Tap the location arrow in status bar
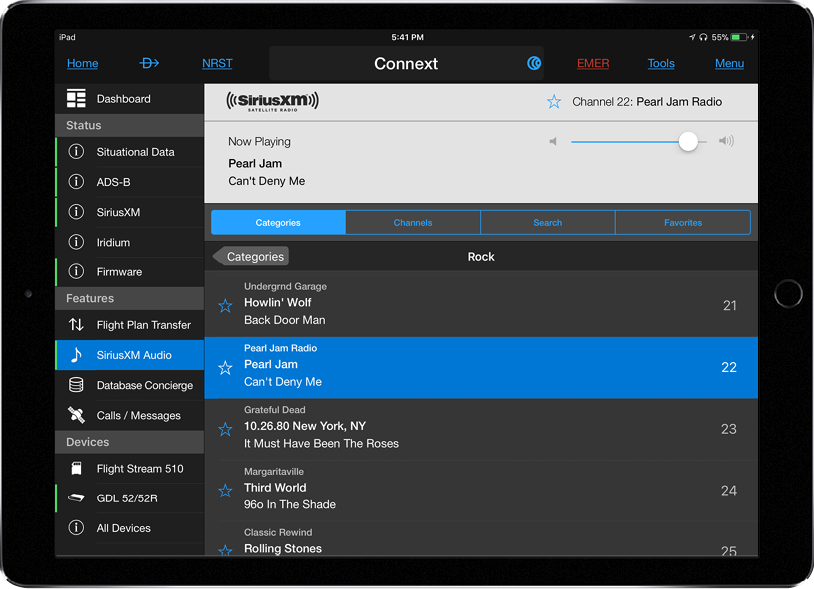Image resolution: width=814 pixels, height=589 pixels. coord(692,37)
